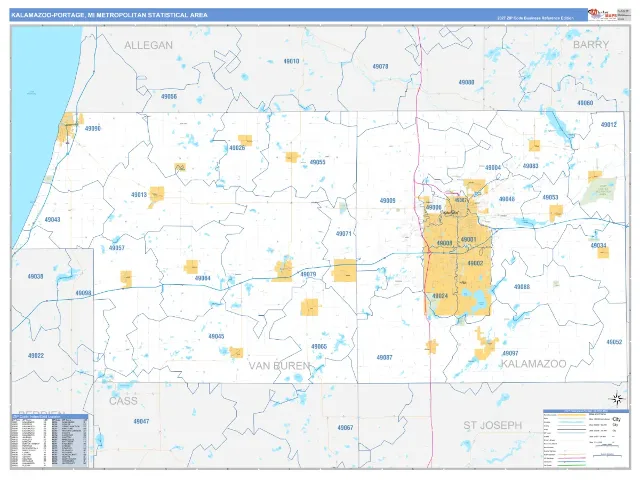The width and height of the screenshot is (640, 480).
Task: Select ZIP code 49026
Action: tap(237, 148)
